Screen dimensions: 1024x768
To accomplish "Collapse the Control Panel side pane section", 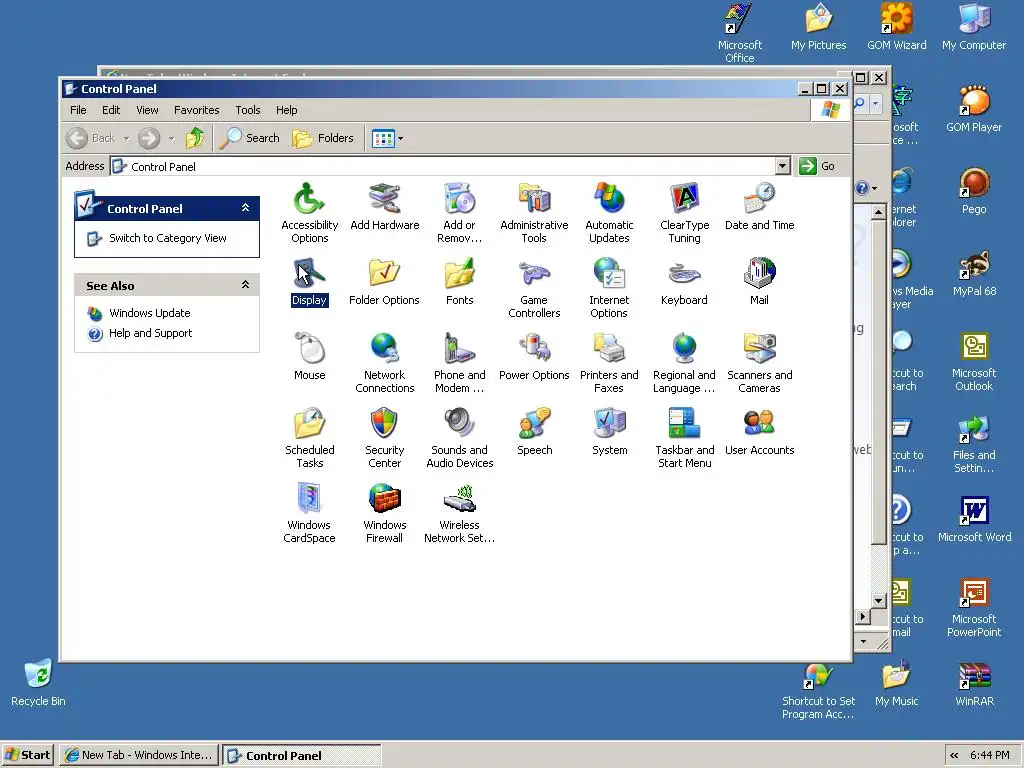I will pos(246,208).
